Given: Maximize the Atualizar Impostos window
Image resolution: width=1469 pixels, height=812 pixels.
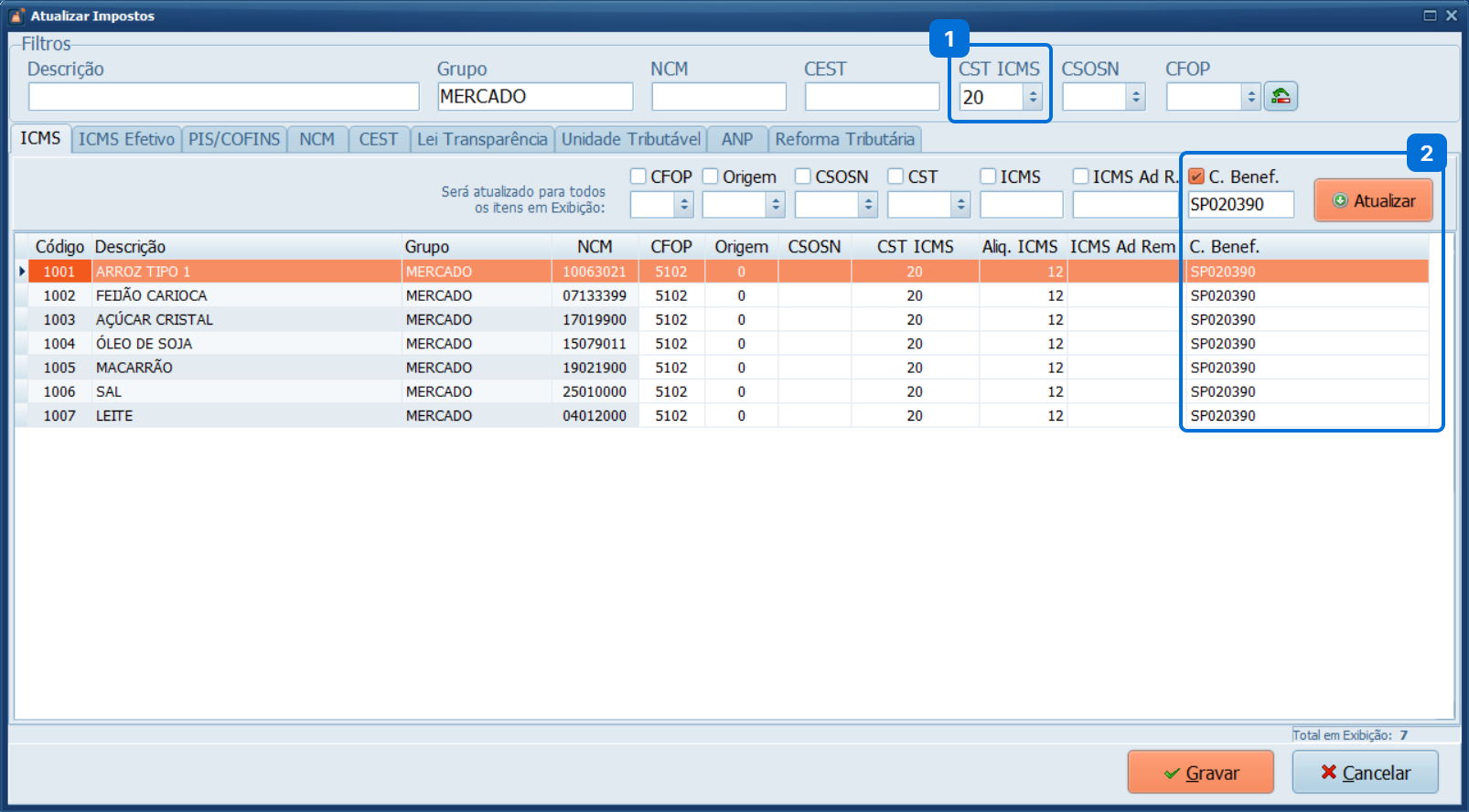Looking at the screenshot, I should click(1430, 16).
